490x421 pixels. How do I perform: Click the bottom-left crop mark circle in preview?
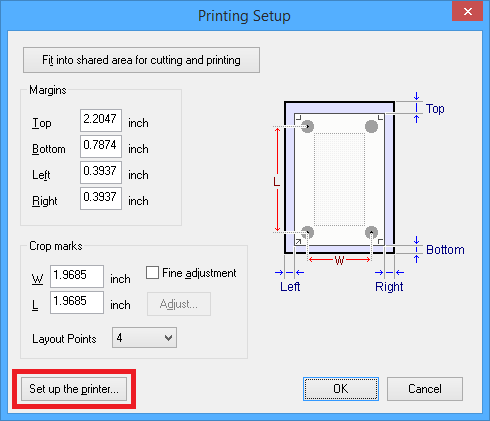tap(307, 232)
